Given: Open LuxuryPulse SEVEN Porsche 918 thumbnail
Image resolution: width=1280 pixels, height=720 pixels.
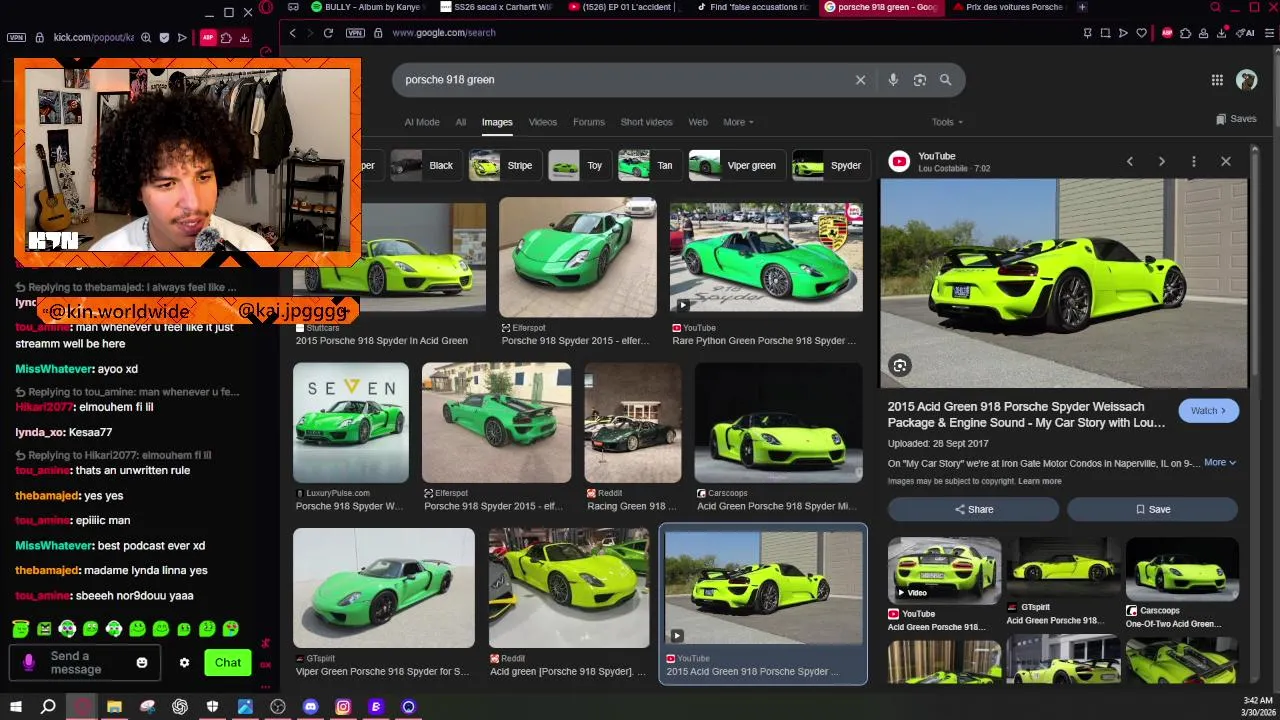Looking at the screenshot, I should click(351, 423).
